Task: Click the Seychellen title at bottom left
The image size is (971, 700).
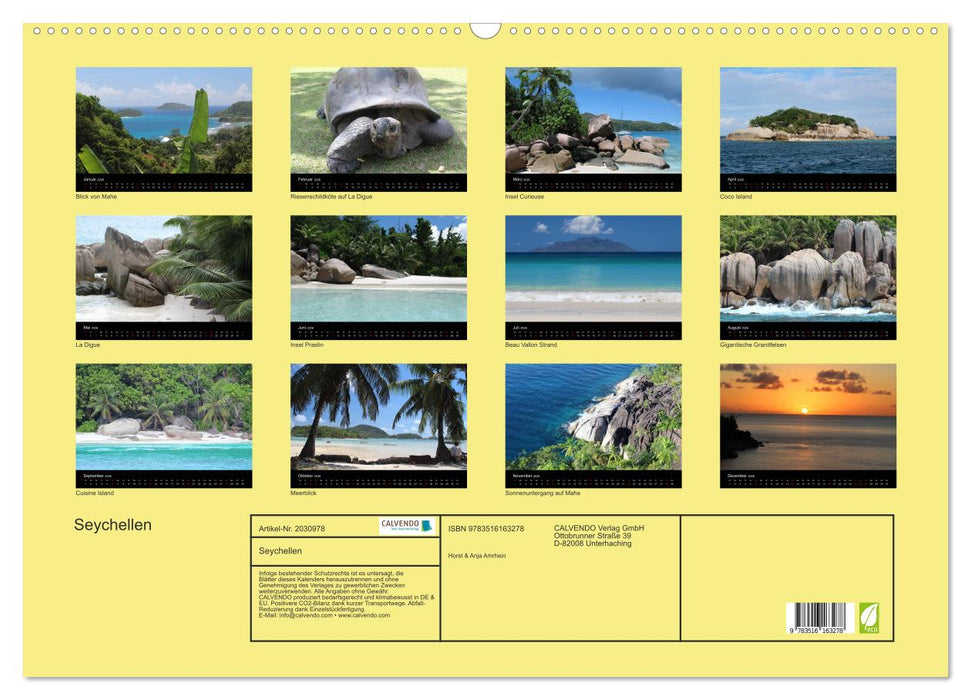Action: coord(112,525)
